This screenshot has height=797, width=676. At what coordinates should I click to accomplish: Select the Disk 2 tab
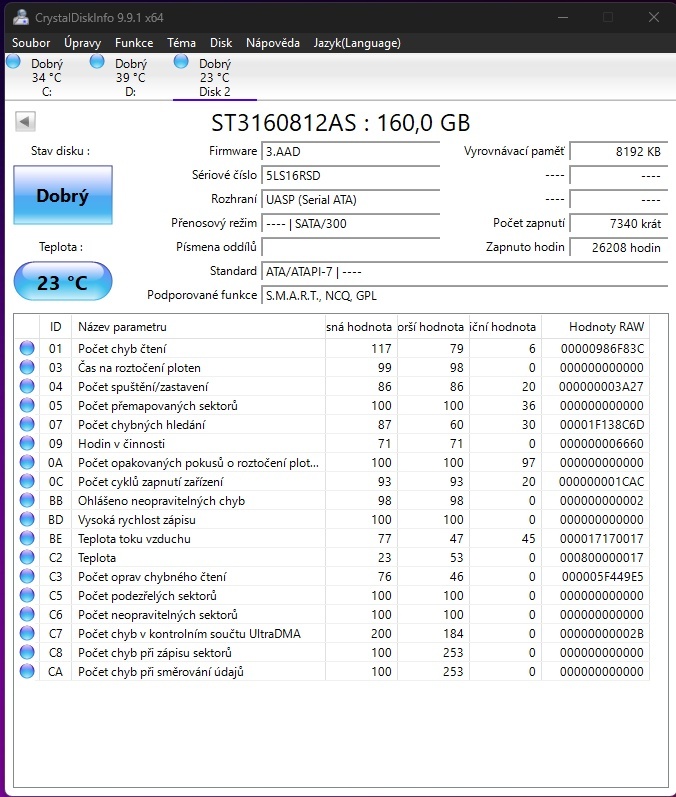pos(214,77)
